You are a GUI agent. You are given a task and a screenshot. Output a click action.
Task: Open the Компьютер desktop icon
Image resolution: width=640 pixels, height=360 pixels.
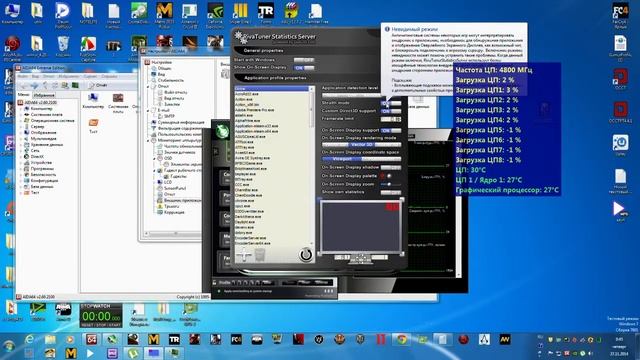click(x=12, y=13)
